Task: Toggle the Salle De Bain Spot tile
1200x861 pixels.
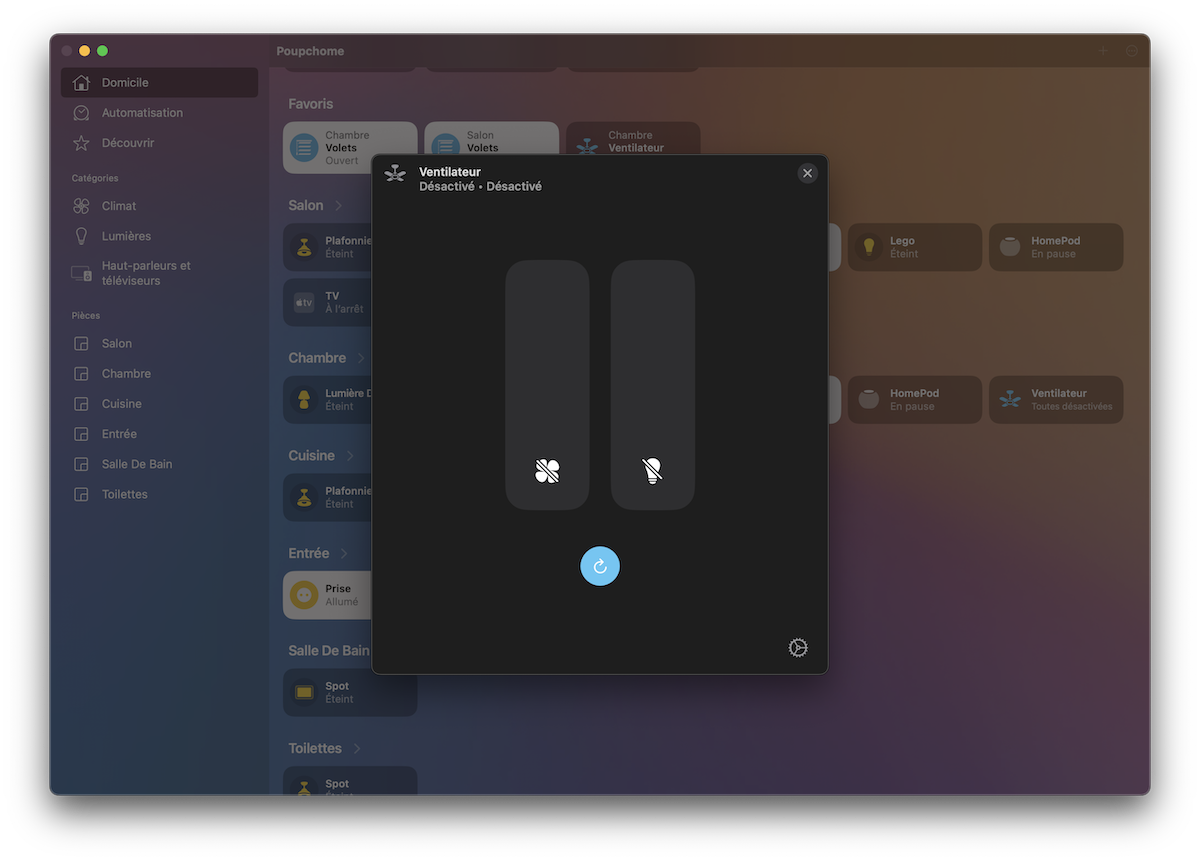Action: (x=350, y=692)
